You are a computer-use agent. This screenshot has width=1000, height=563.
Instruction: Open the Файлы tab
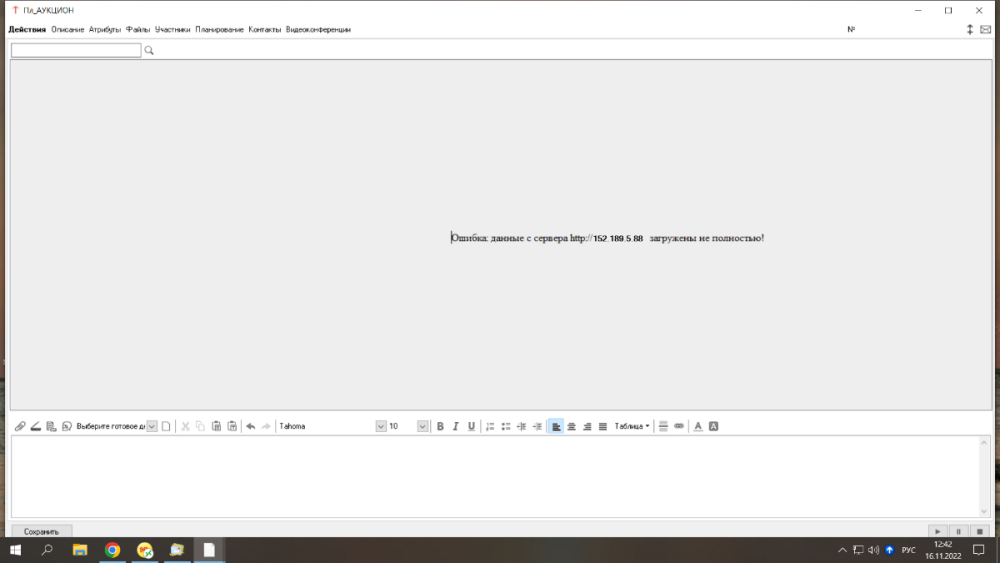point(138,29)
